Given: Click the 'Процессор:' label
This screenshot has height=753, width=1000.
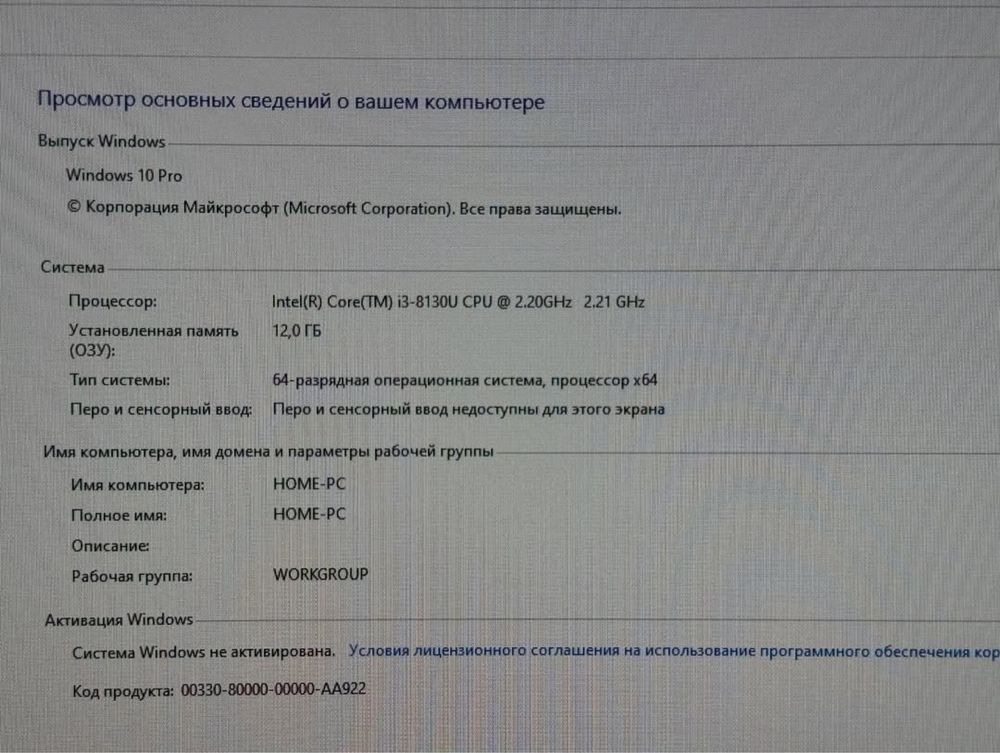Looking at the screenshot, I should point(113,301).
